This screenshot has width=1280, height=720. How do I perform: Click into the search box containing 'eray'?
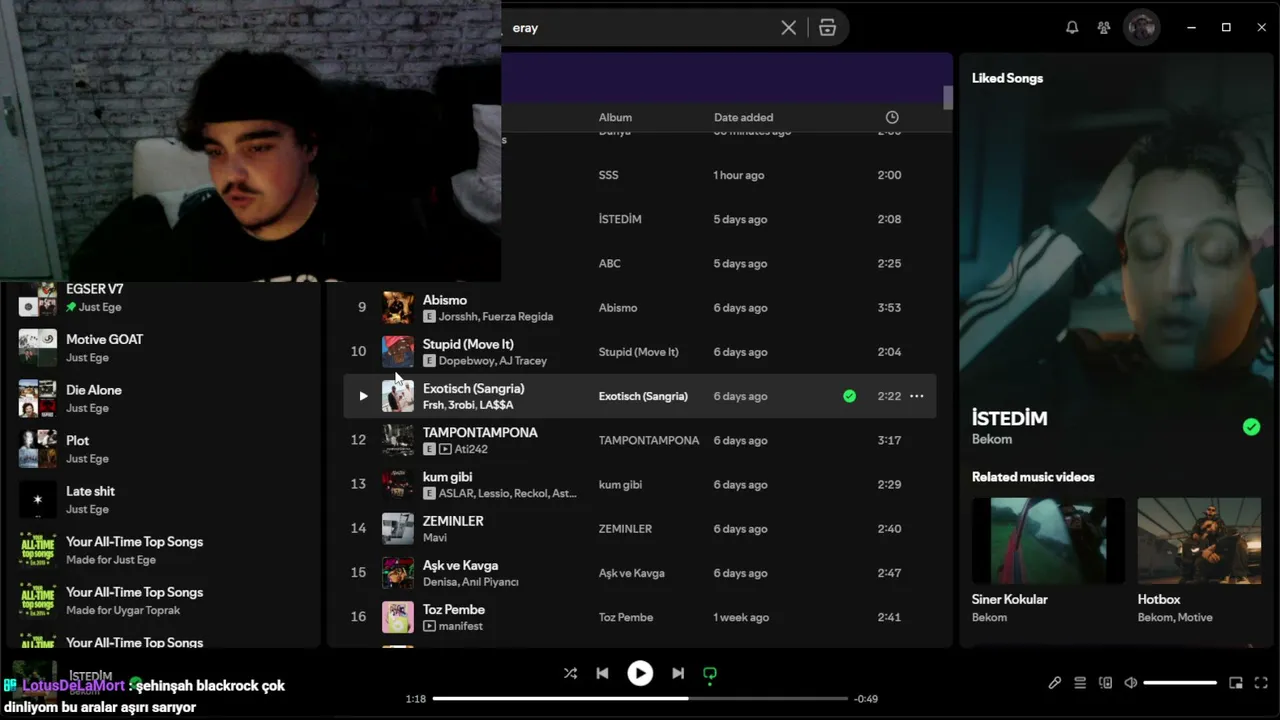pos(640,28)
